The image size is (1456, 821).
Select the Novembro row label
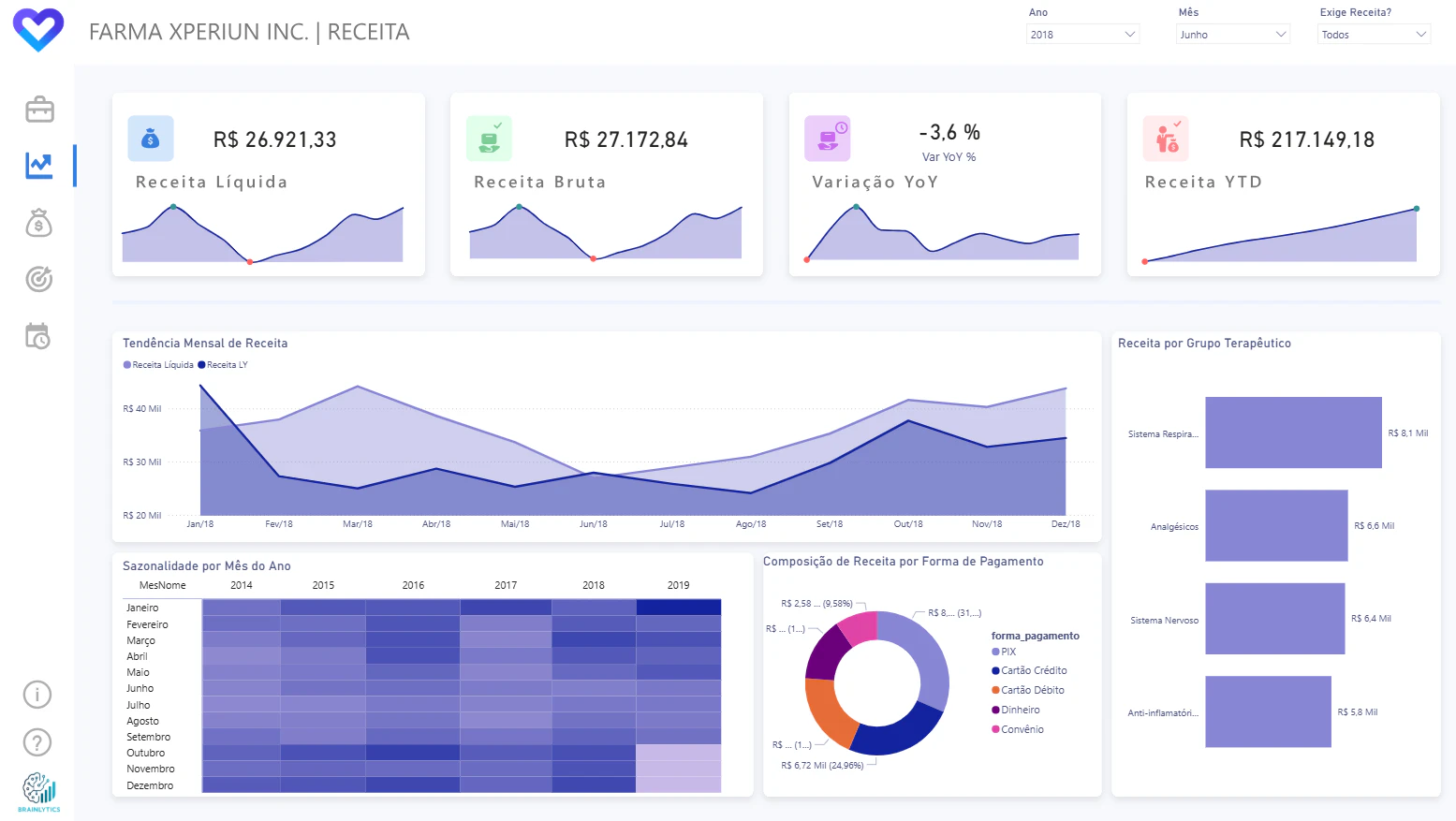click(x=151, y=769)
